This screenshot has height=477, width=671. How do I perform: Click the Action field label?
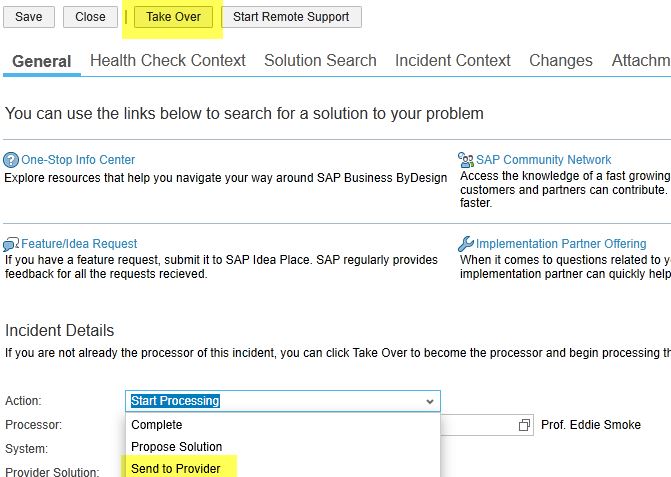tap(23, 401)
